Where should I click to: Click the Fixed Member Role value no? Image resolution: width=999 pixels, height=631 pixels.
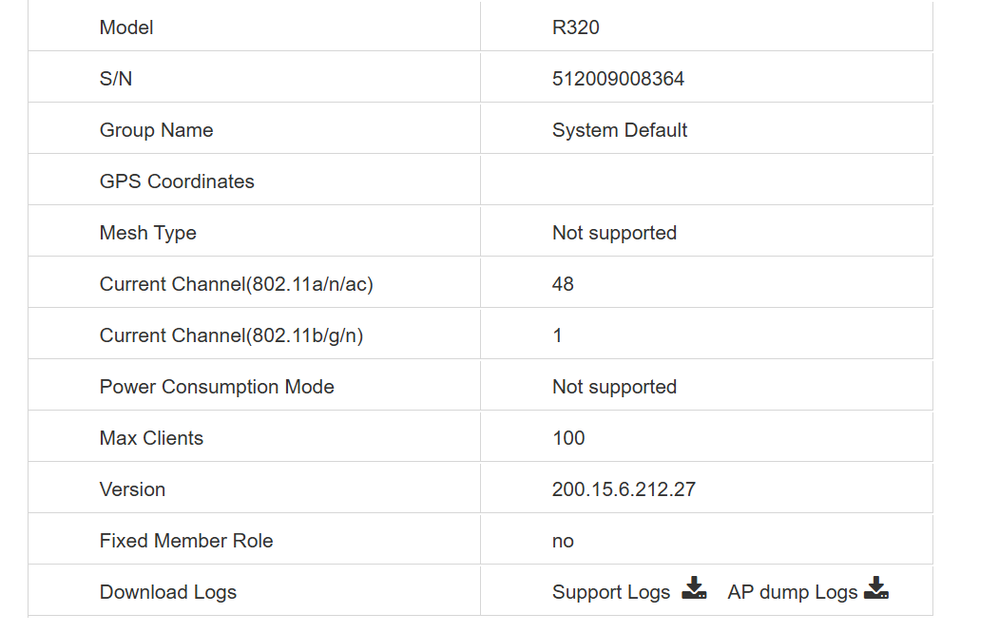(x=562, y=540)
